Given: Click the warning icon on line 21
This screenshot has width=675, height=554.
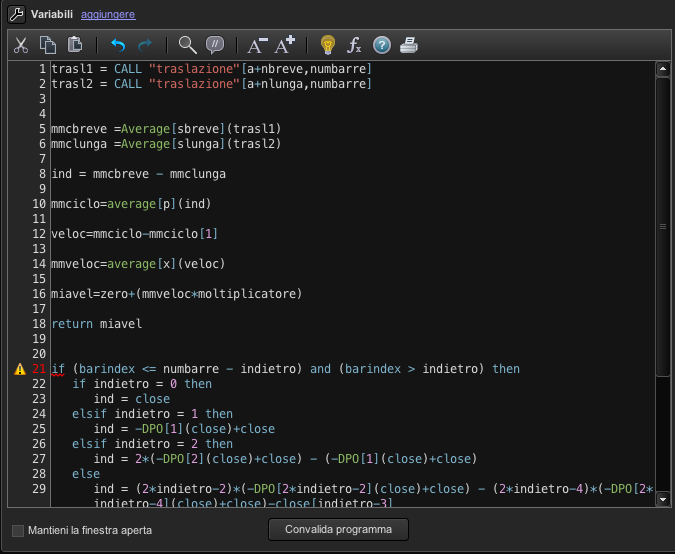Looking at the screenshot, I should (19, 369).
